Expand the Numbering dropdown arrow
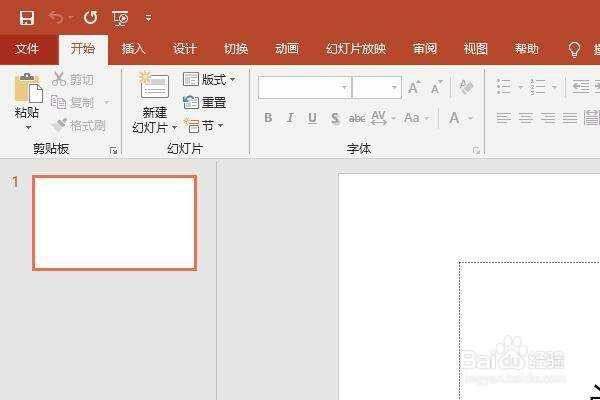This screenshot has height=400, width=600. [554, 87]
